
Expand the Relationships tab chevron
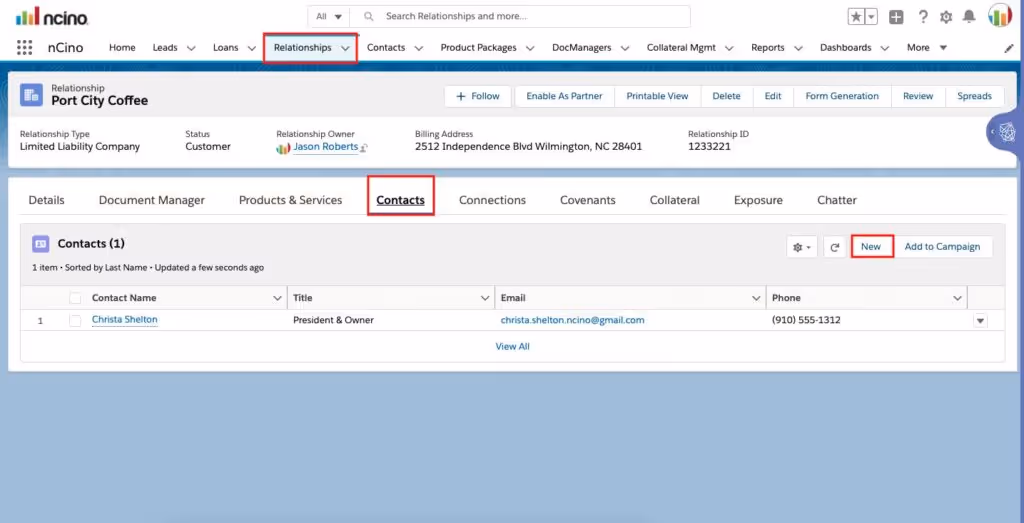[345, 48]
